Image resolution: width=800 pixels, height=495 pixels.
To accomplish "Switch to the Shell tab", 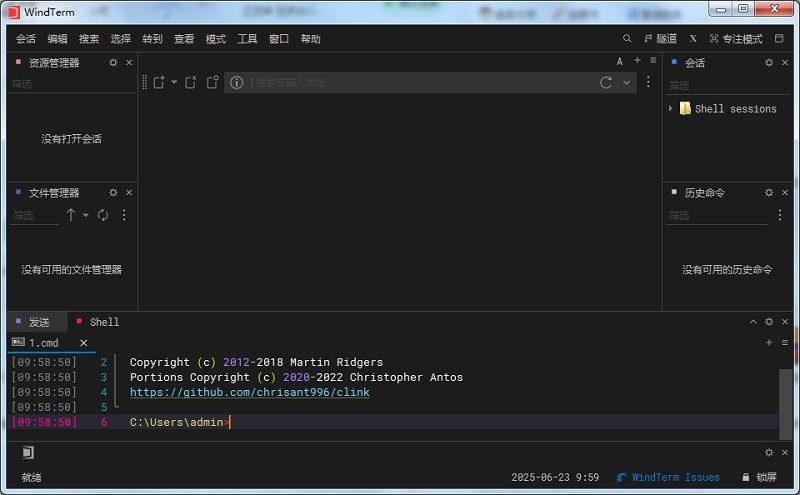I will click(104, 322).
